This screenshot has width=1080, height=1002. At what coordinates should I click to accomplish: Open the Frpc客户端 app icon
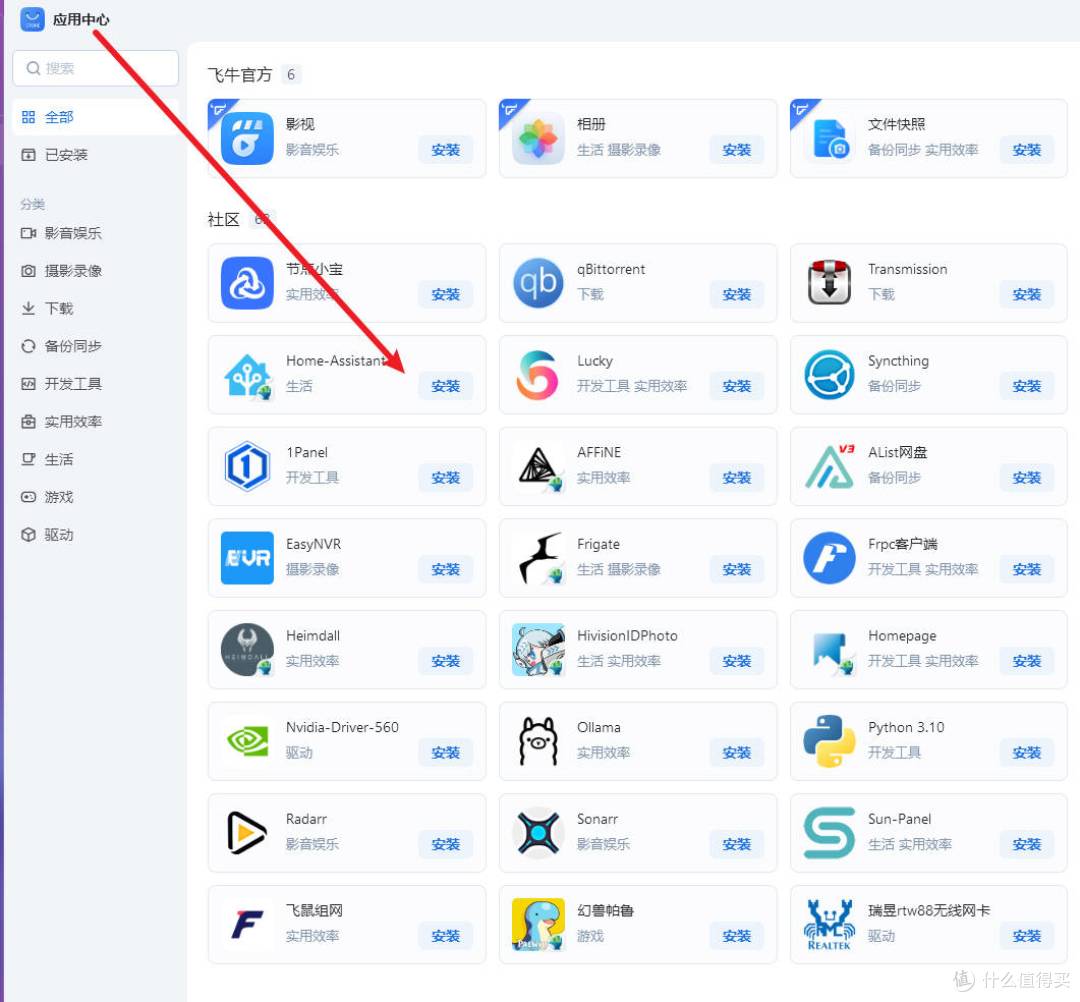tap(829, 558)
